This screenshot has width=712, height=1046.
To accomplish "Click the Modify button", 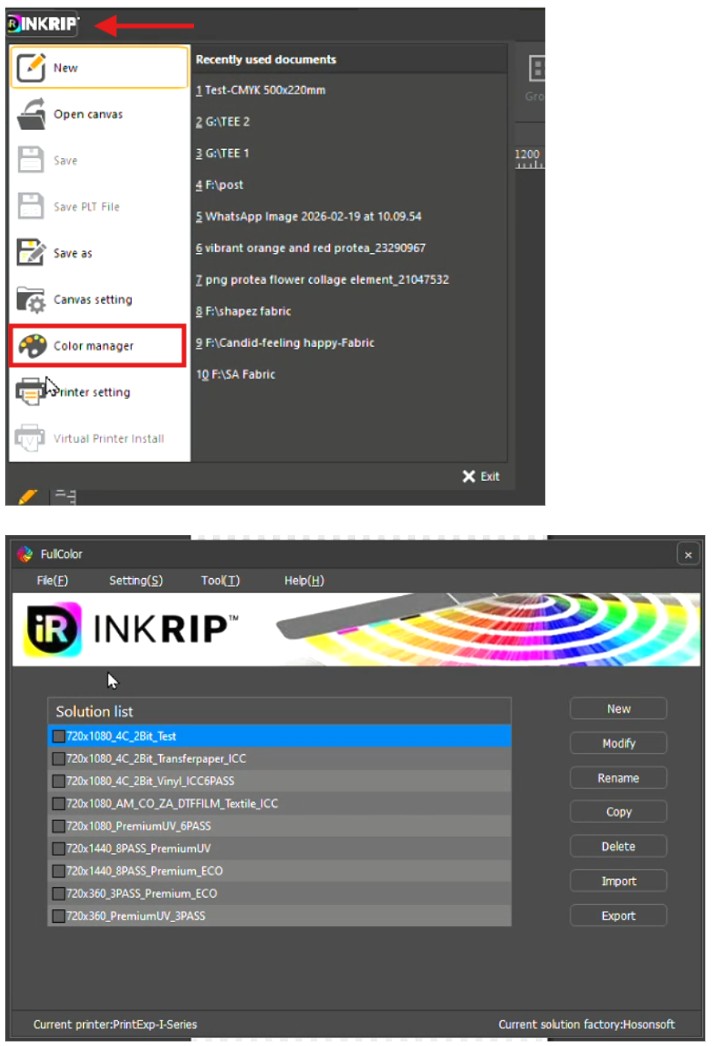I will [x=619, y=743].
